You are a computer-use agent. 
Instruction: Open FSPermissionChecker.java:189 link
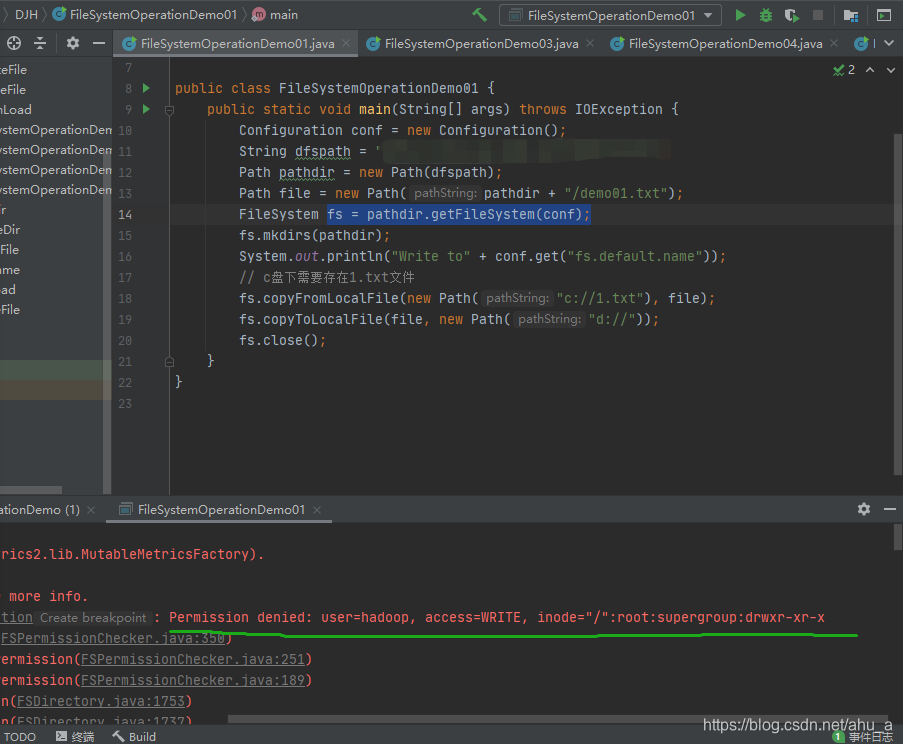(193, 681)
